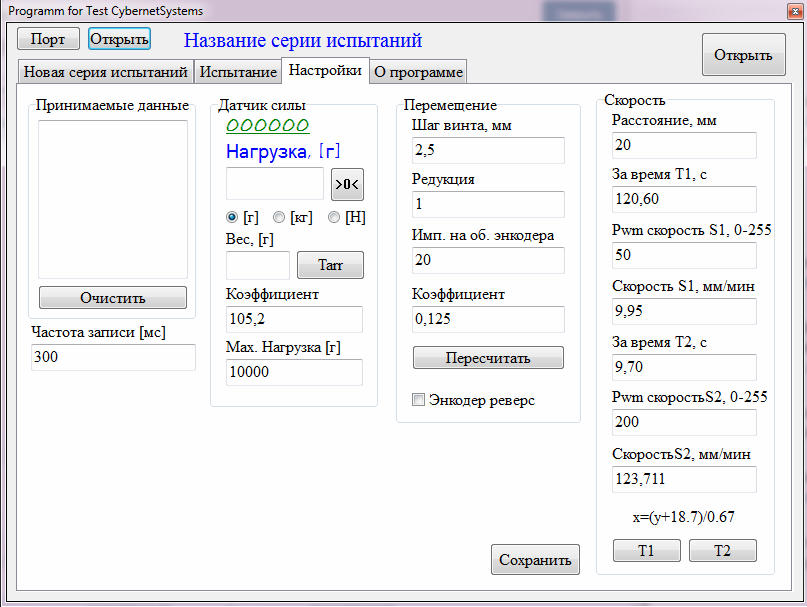Image resolution: width=807 pixels, height=607 pixels.
Task: Click the Принимаемые данные list box
Action: point(113,199)
